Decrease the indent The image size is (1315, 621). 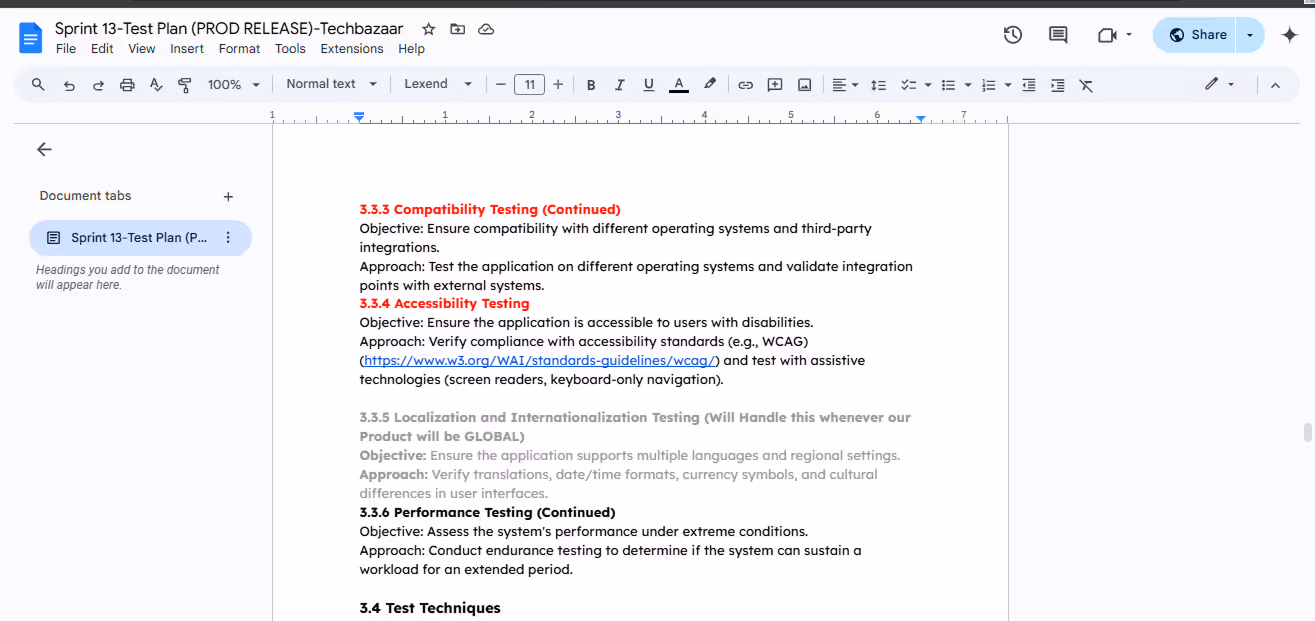(1028, 85)
